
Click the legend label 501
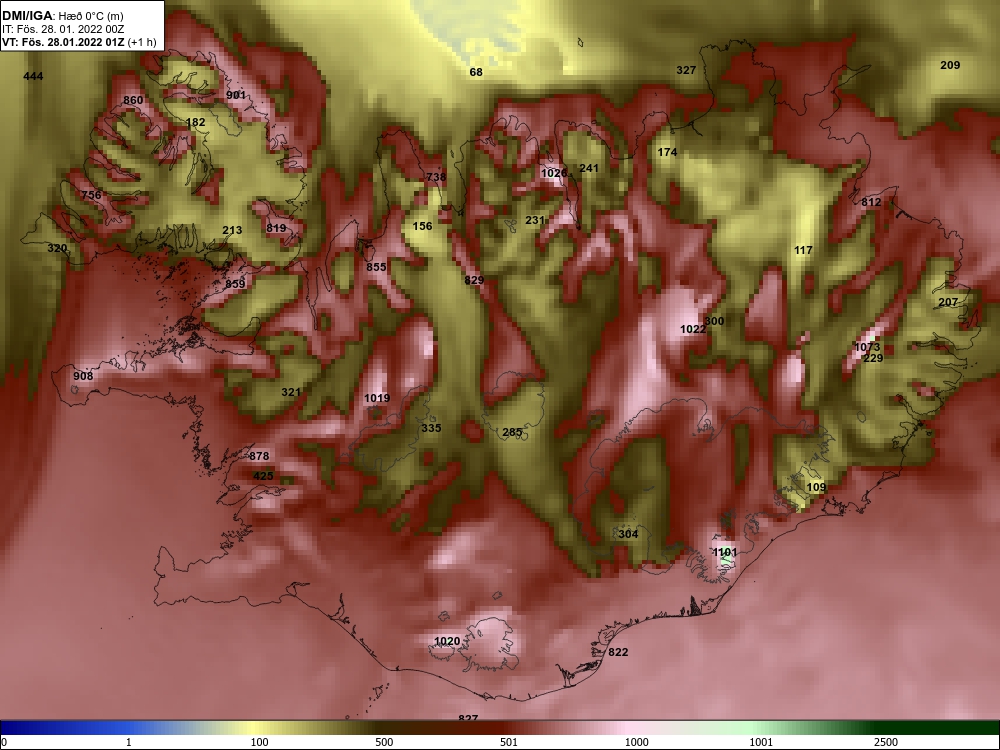[x=508, y=742]
